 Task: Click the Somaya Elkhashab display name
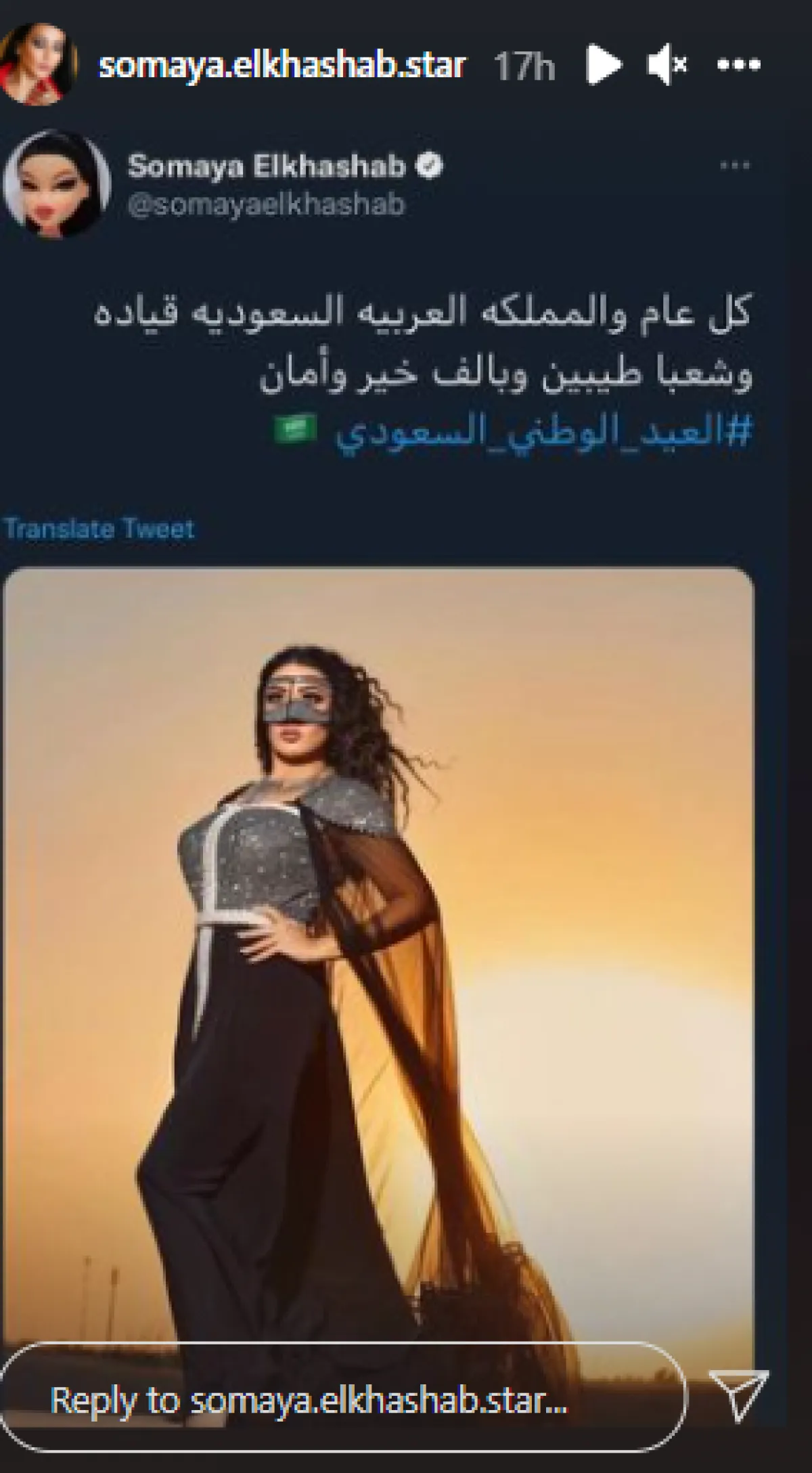pos(267,166)
